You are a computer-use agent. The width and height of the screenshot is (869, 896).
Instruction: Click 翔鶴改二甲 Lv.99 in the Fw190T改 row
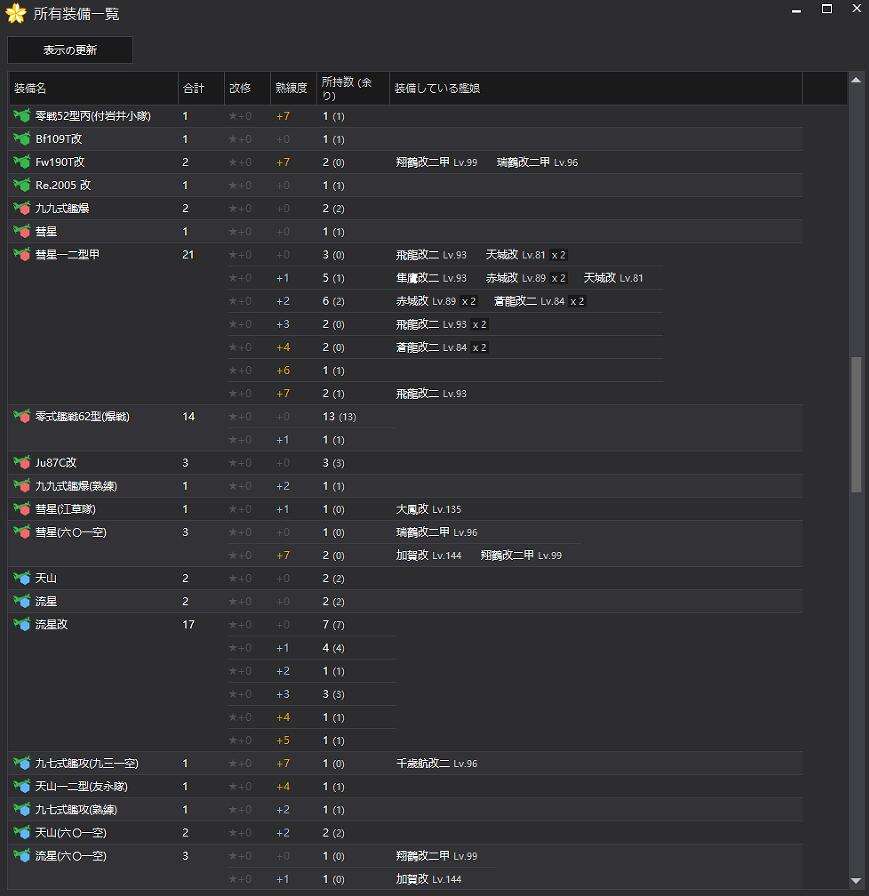click(x=436, y=162)
